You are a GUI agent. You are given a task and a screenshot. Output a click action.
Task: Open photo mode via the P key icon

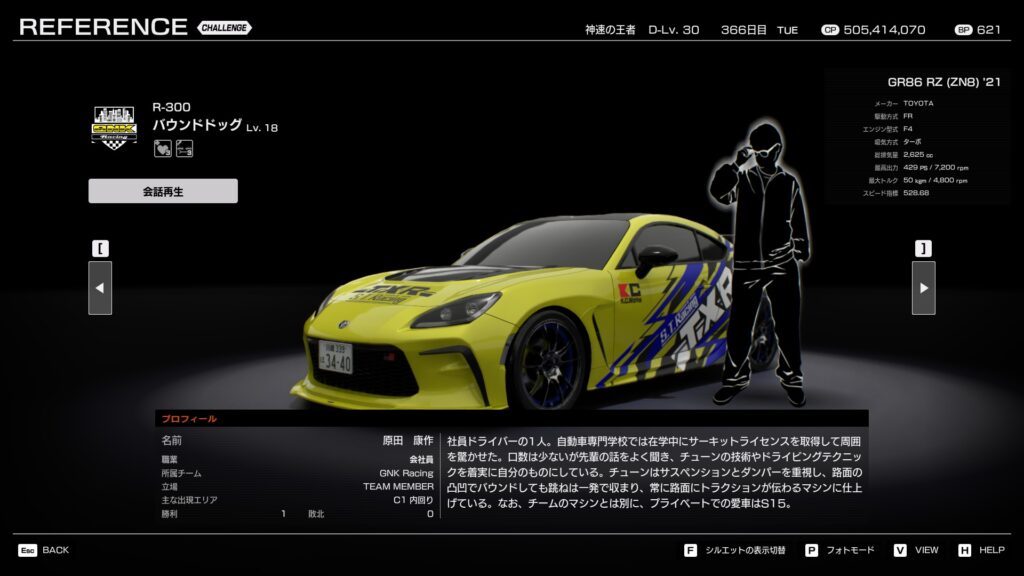click(x=811, y=550)
